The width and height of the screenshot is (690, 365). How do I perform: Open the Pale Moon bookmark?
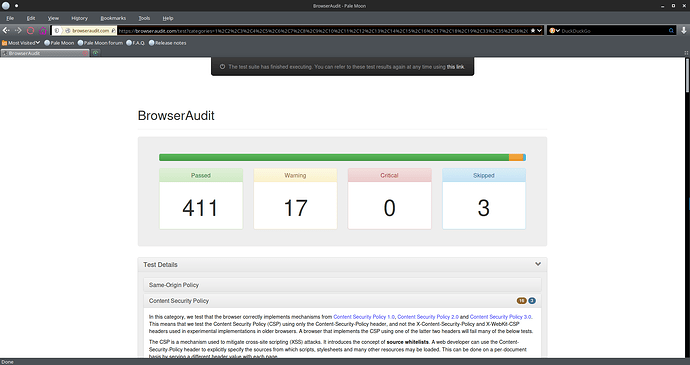tap(59, 43)
